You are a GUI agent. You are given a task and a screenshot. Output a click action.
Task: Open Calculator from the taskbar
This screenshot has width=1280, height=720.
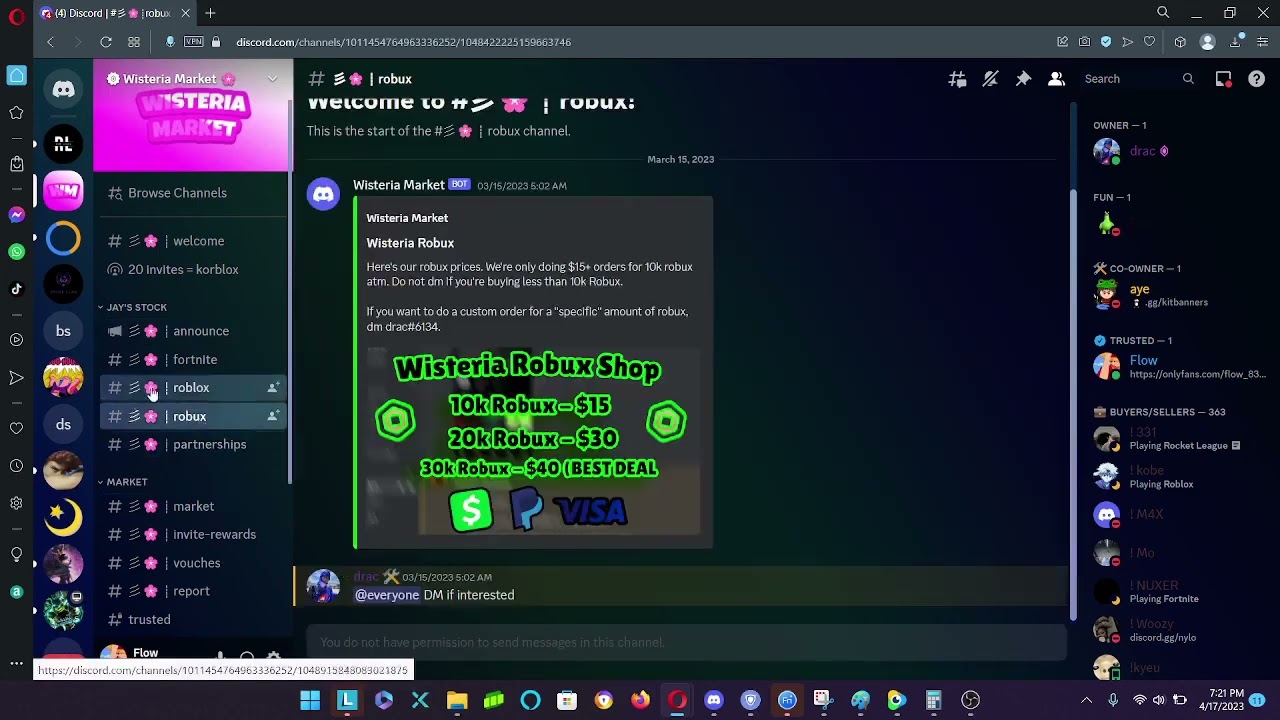point(933,700)
